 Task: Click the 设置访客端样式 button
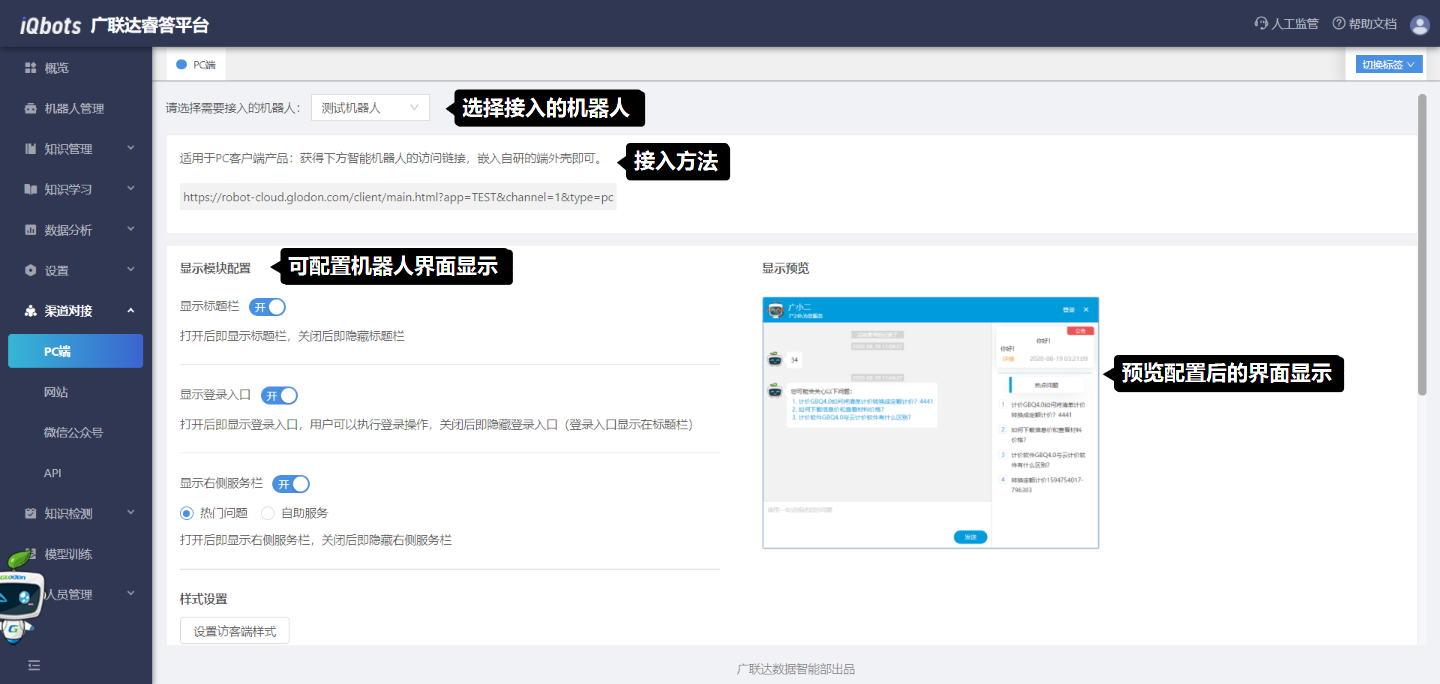pyautogui.click(x=235, y=631)
